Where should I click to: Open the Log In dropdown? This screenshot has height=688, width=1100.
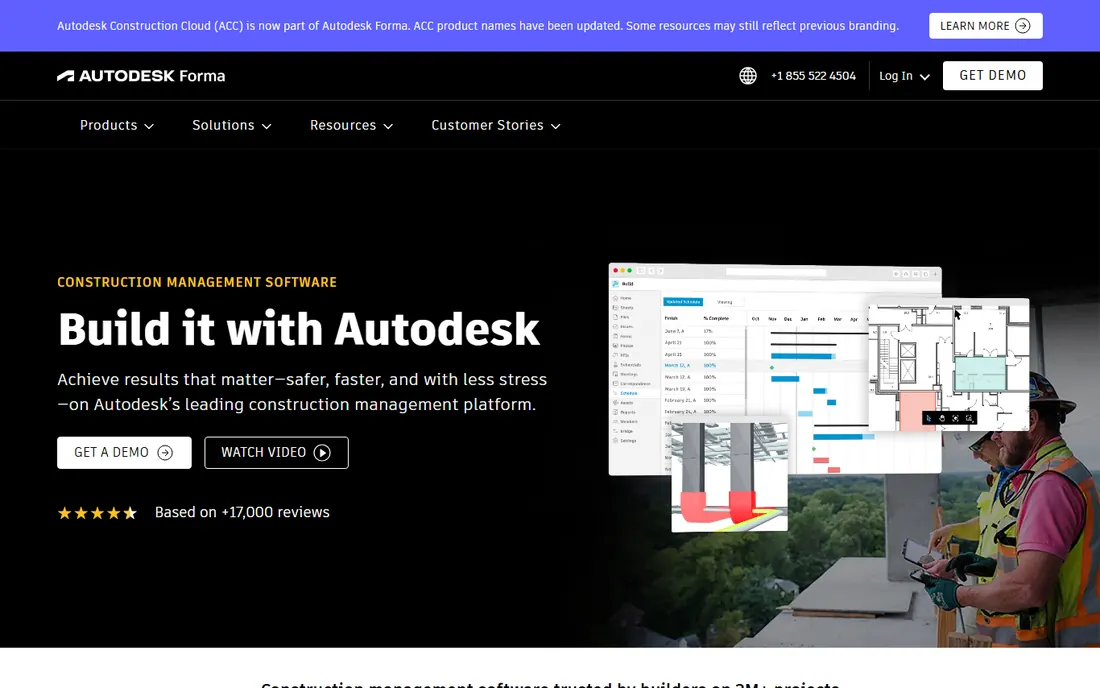click(904, 76)
